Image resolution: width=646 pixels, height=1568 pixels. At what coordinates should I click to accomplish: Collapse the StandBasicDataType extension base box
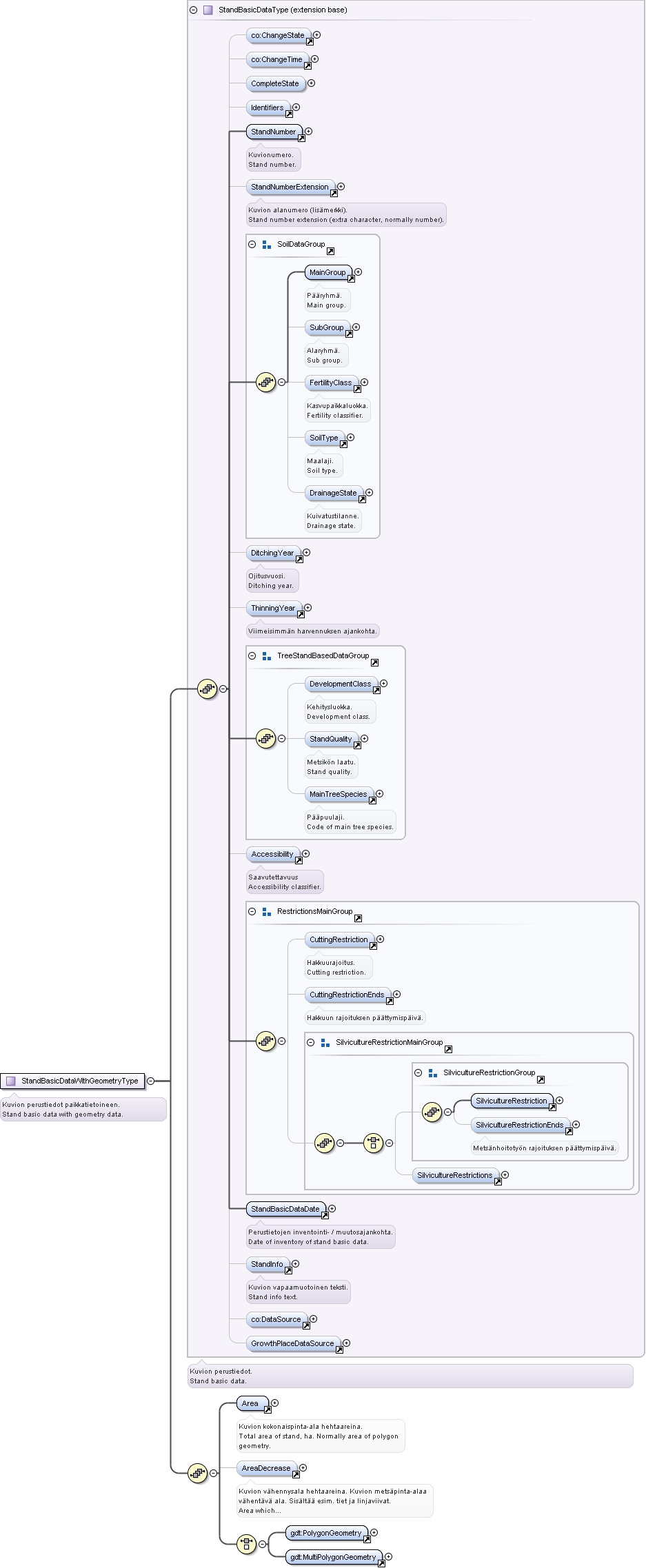(x=194, y=10)
